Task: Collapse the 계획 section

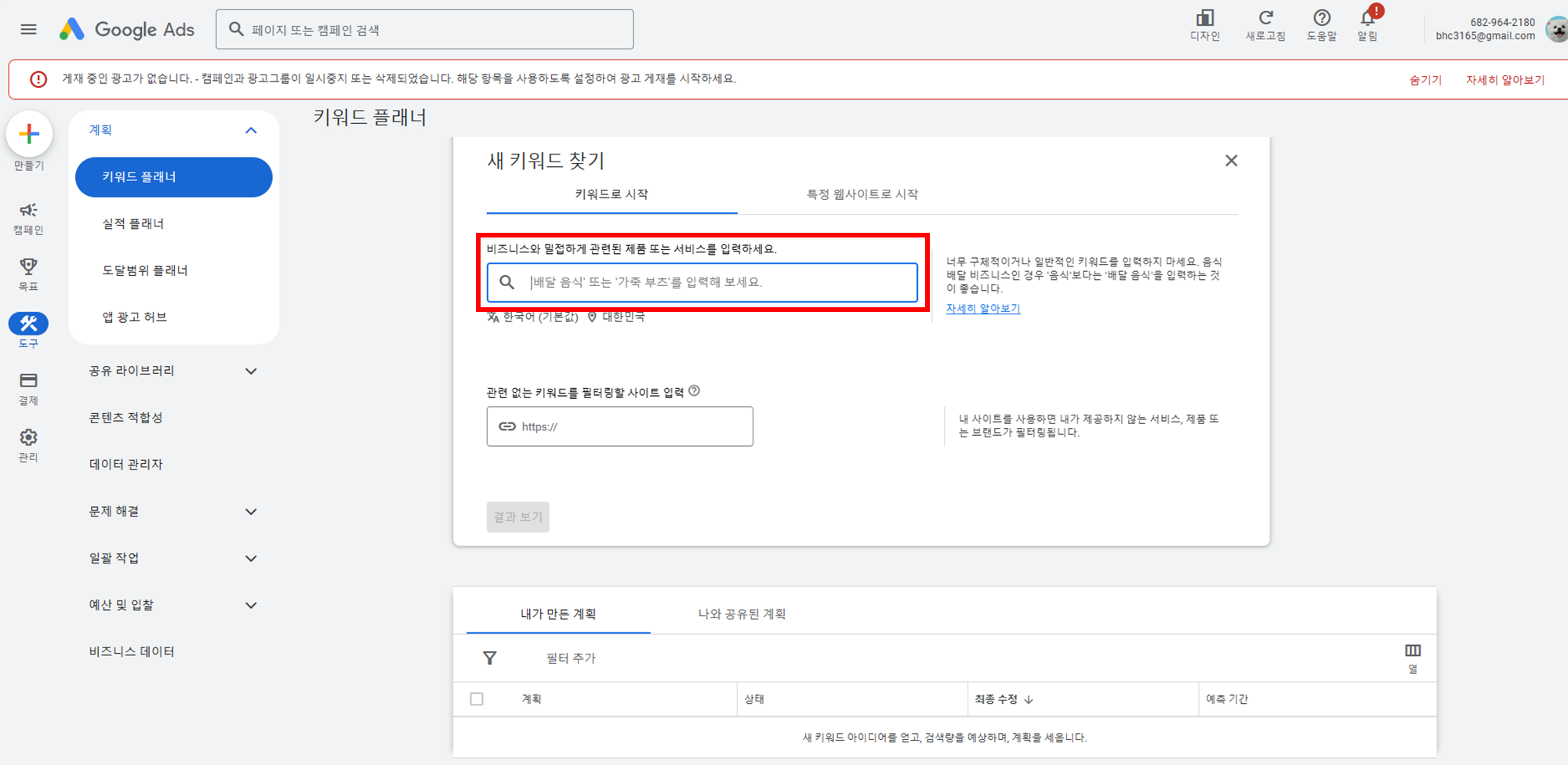Action: [251, 130]
